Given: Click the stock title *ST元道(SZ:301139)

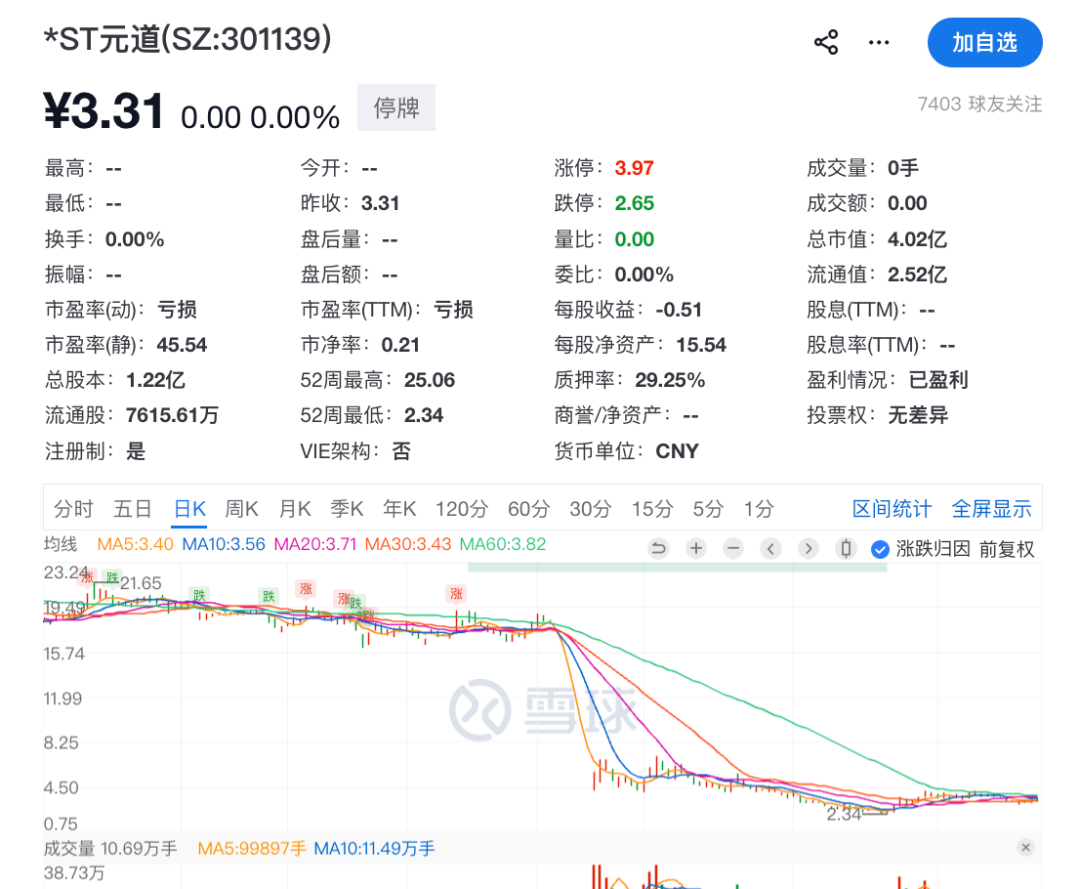Looking at the screenshot, I should coord(187,39).
